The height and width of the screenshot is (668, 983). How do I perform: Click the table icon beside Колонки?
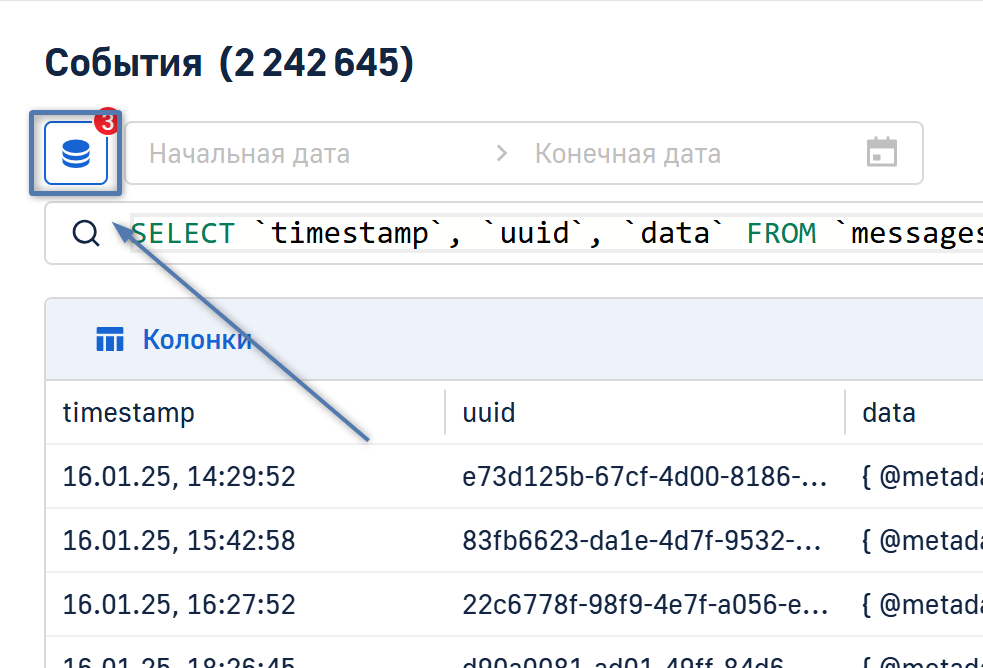(110, 340)
